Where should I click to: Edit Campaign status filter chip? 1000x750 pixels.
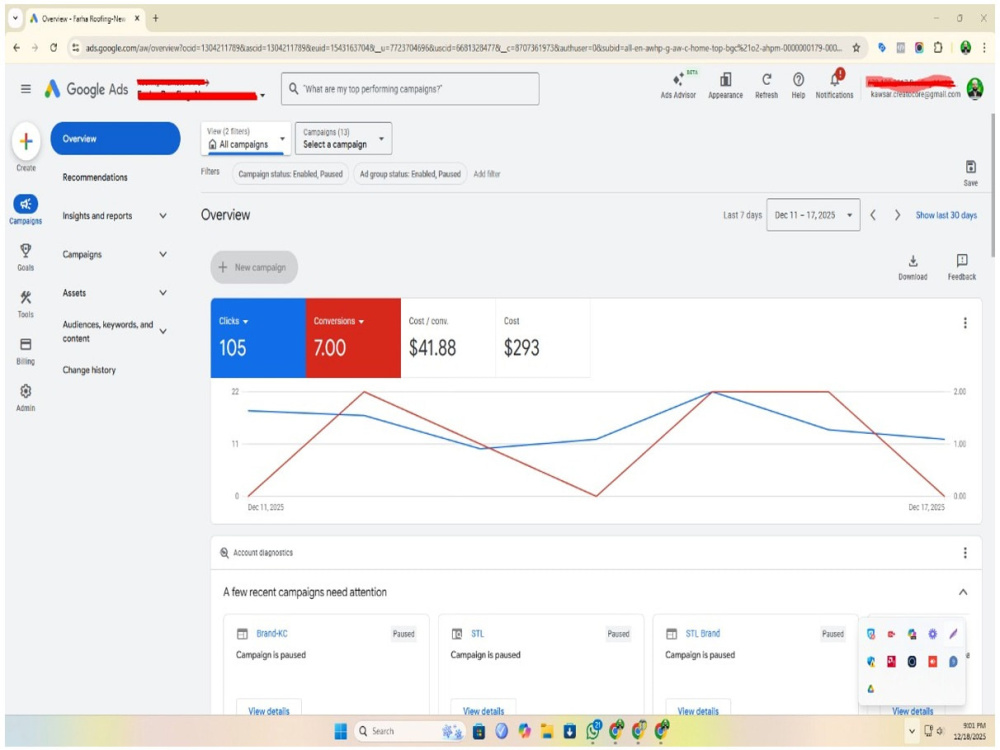pyautogui.click(x=290, y=173)
